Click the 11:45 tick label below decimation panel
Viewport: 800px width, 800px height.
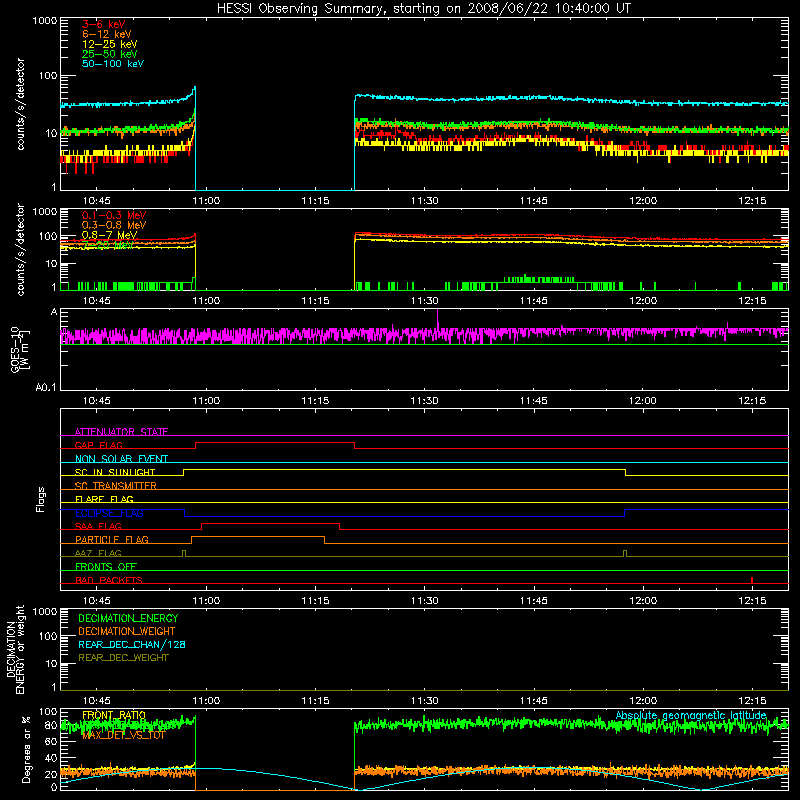(x=534, y=701)
